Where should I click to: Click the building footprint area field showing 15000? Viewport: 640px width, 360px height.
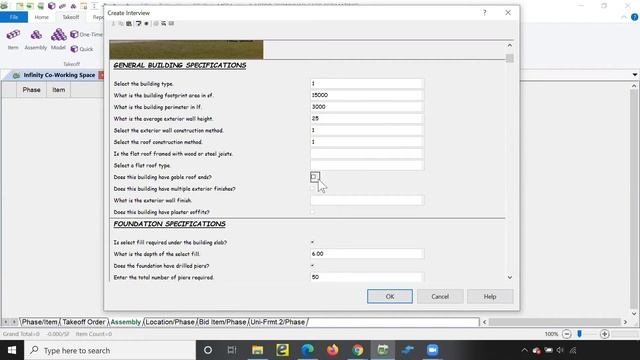[367, 95]
